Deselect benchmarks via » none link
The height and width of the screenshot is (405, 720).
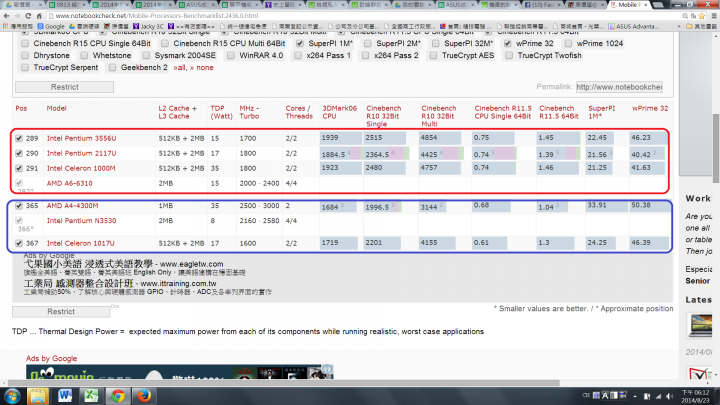[202, 68]
